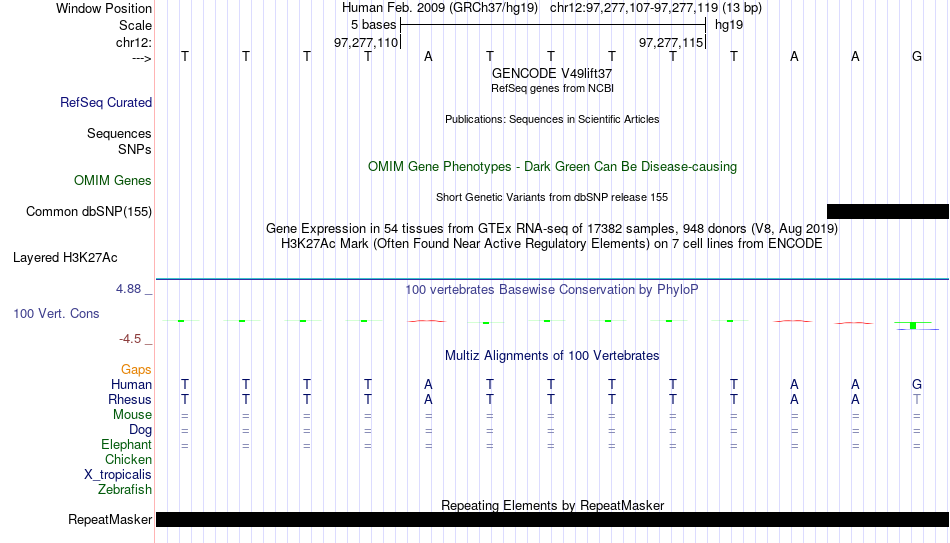Viewport: 950px width, 543px height.
Task: Select the Zebrafish alignment row label
Action: (125, 490)
